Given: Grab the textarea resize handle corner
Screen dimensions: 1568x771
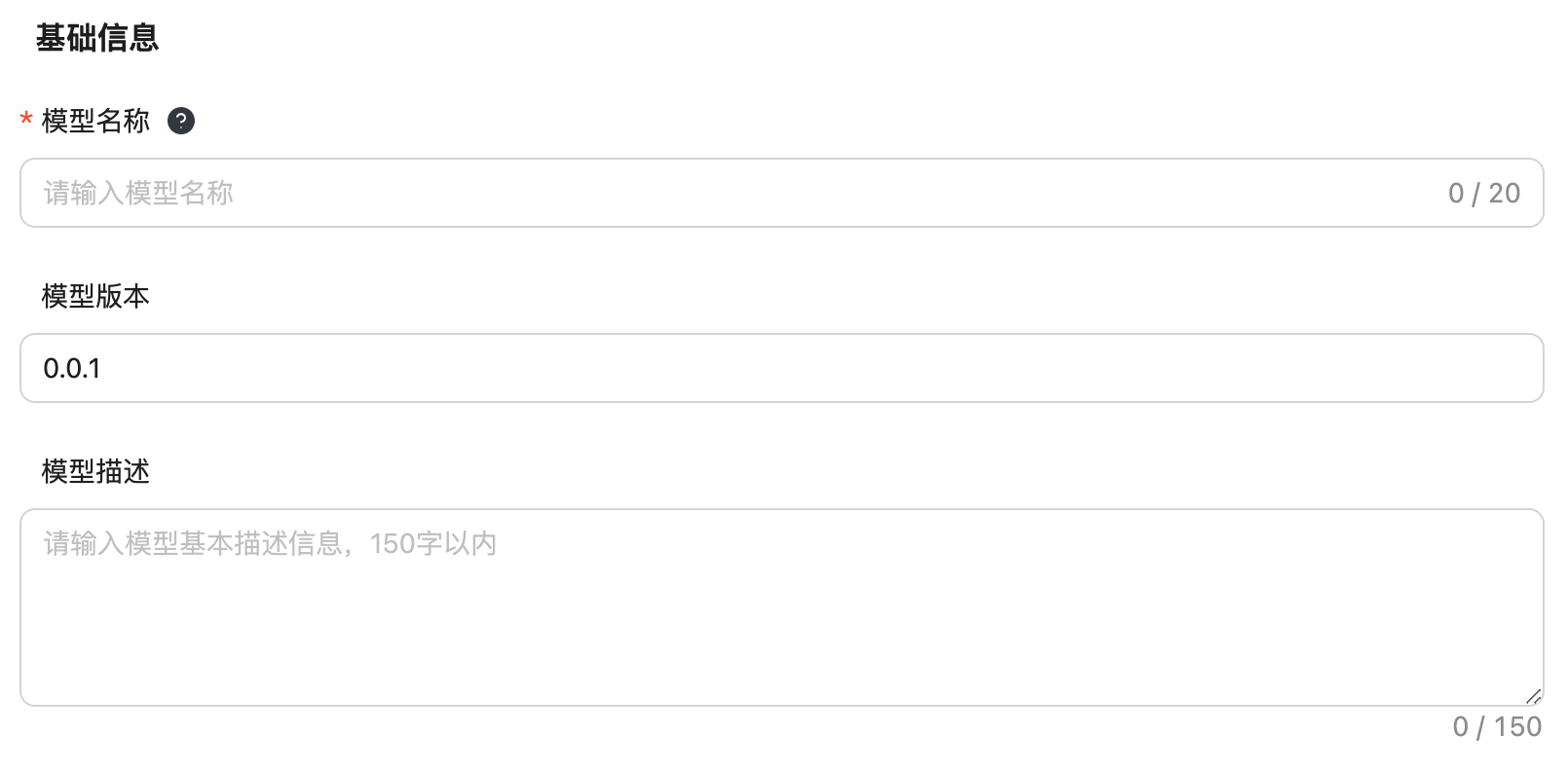Looking at the screenshot, I should pos(1533,695).
